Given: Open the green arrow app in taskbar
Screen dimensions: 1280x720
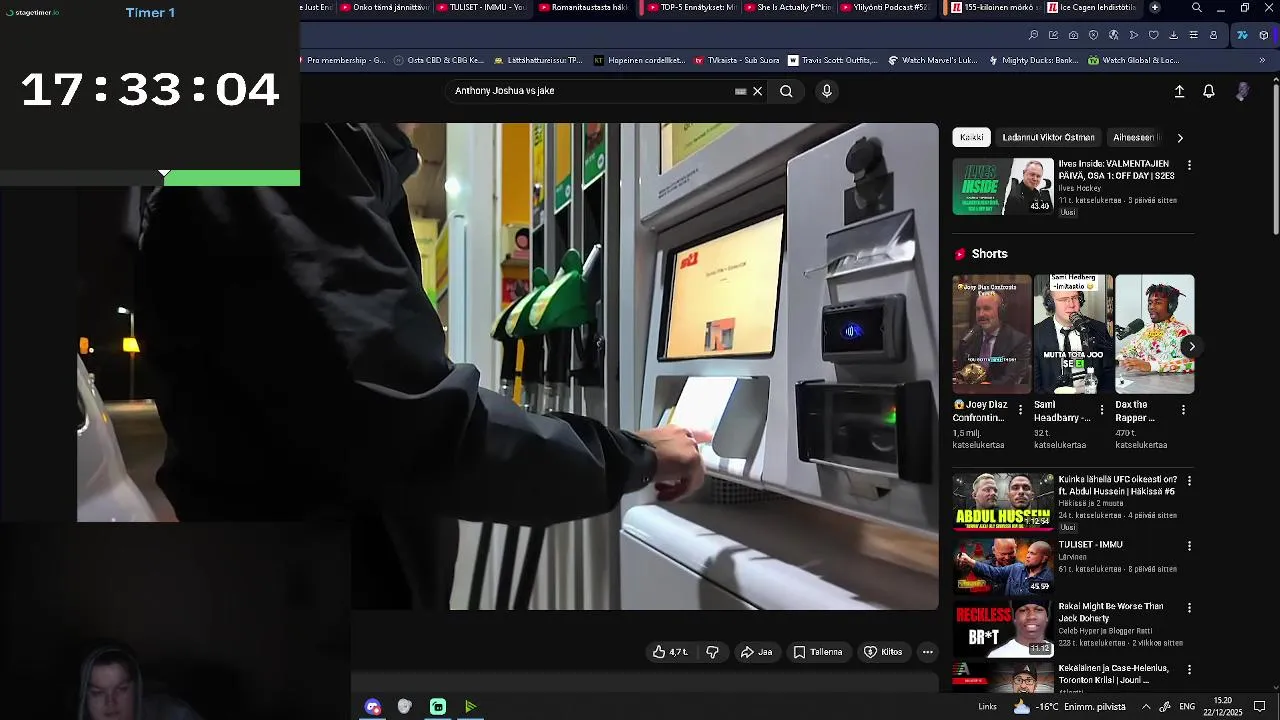Looking at the screenshot, I should click(470, 707).
